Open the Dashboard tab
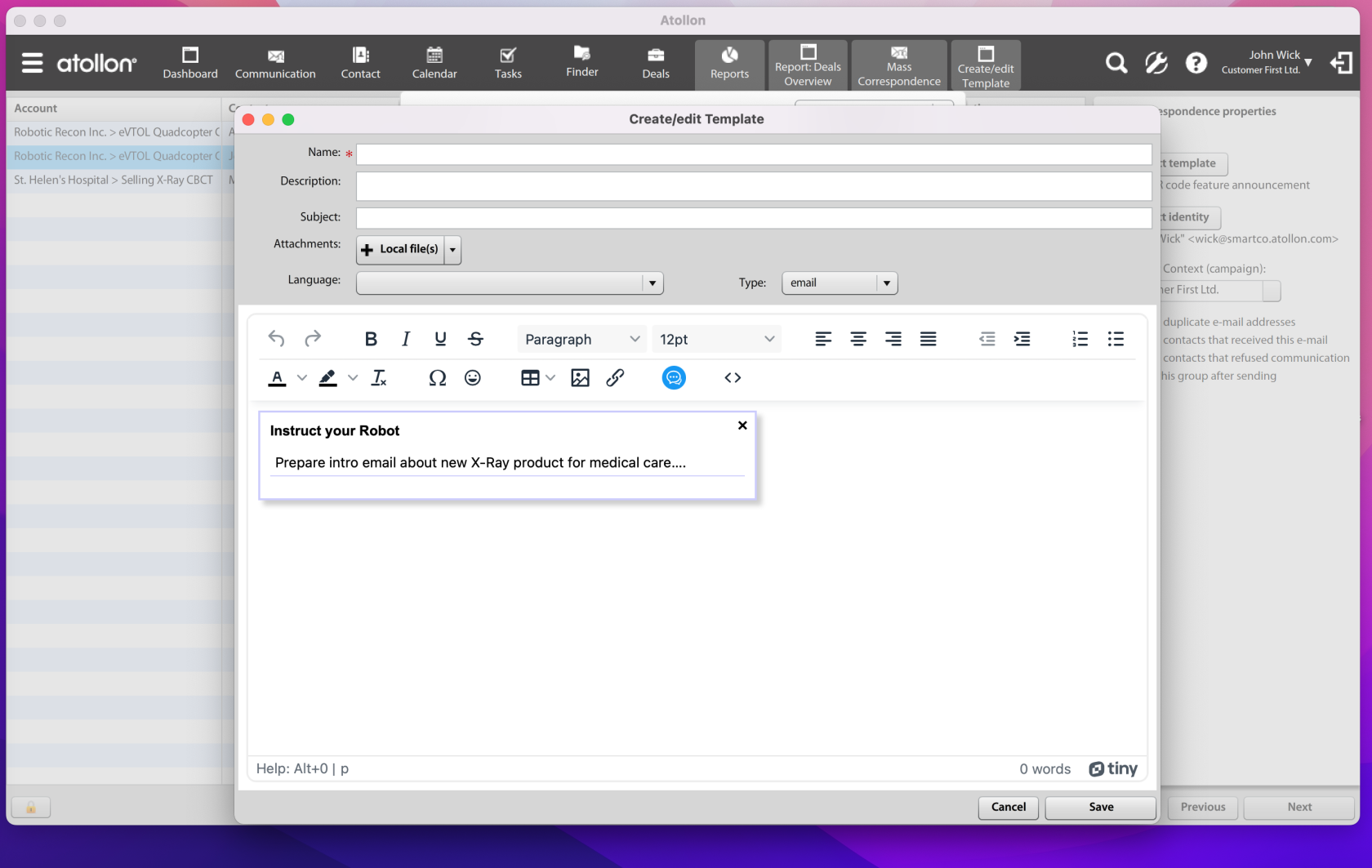Screen dimensions: 1372x868 (x=190, y=63)
